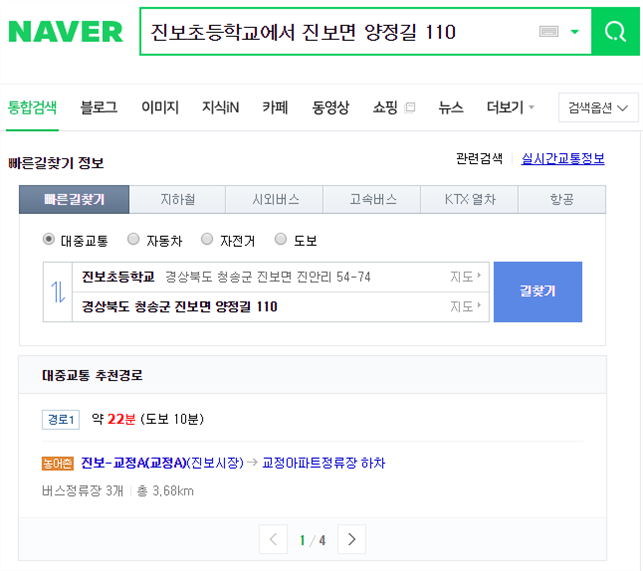Click the 버스정류장 3개 text
The width and height of the screenshot is (643, 571).
click(x=82, y=491)
